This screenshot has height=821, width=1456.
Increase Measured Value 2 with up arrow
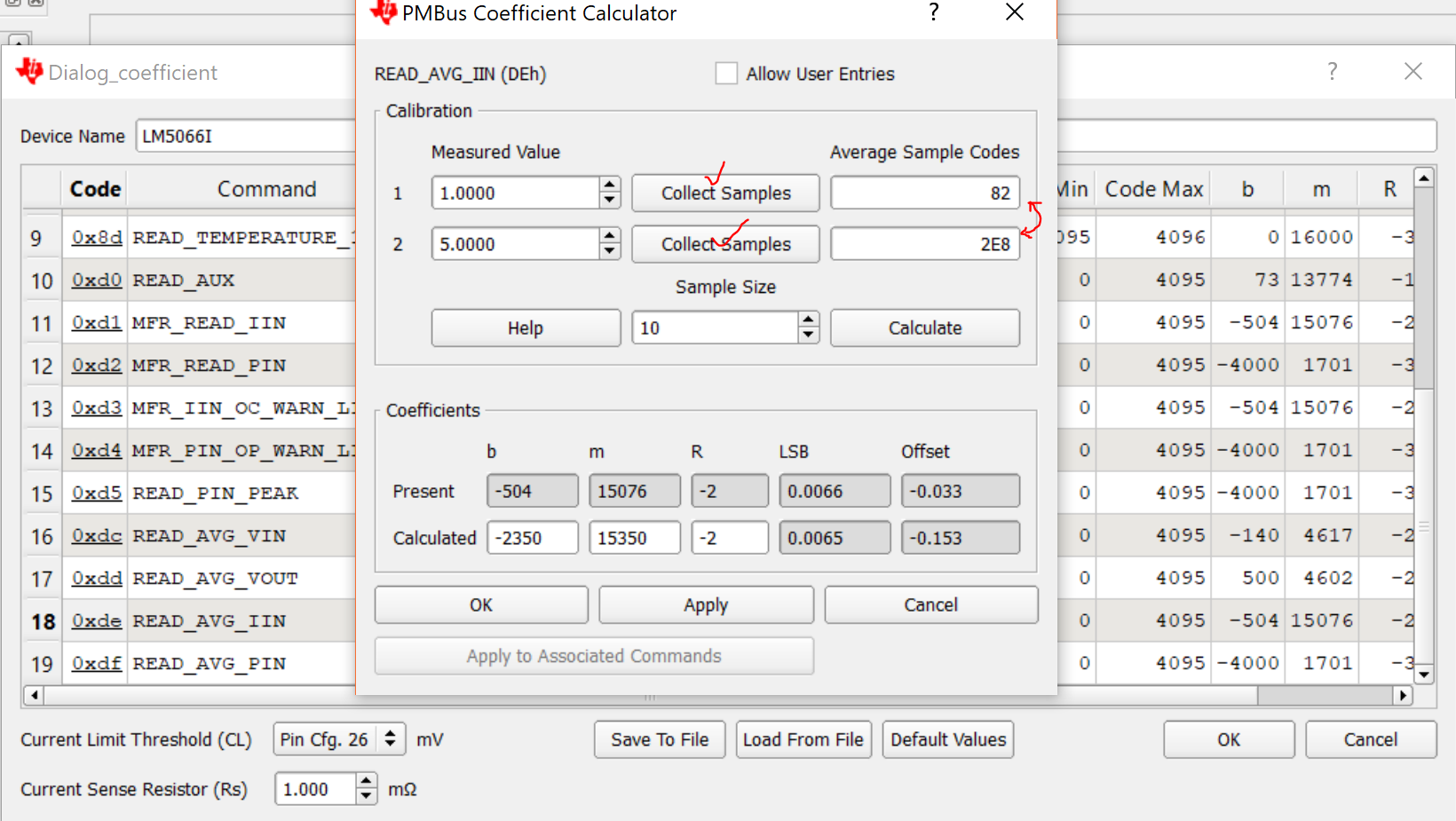(x=610, y=236)
